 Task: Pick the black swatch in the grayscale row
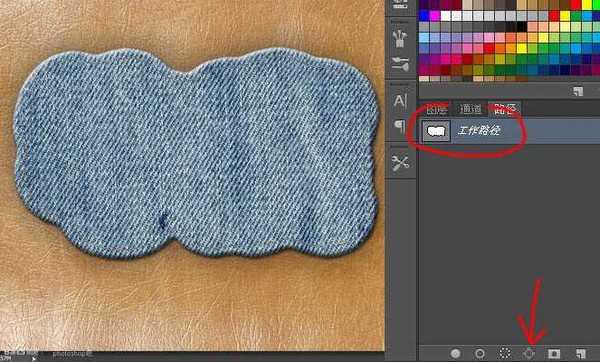[x=521, y=27]
